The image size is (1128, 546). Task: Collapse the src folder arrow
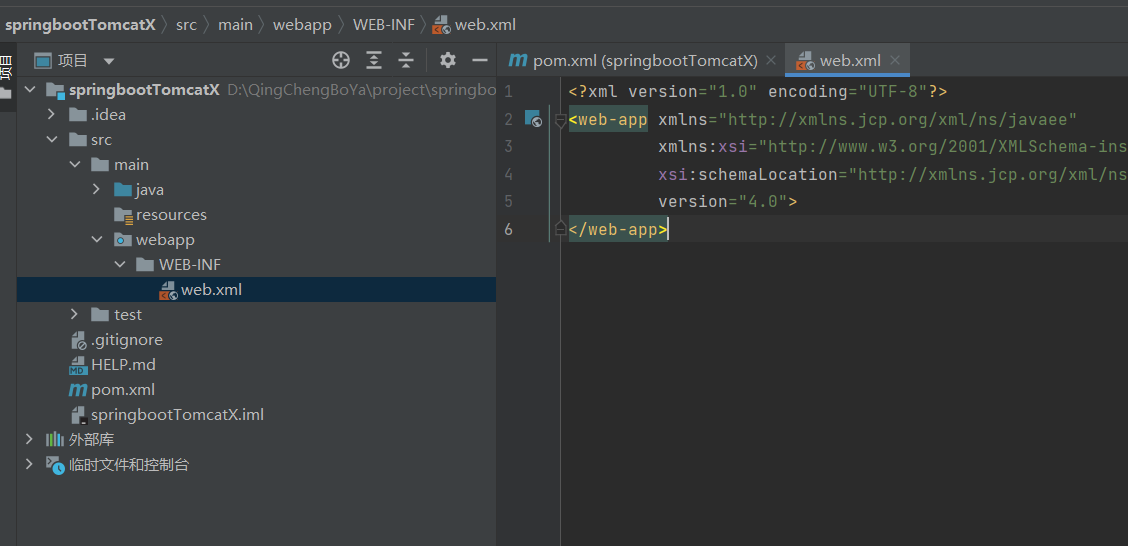[x=53, y=140]
